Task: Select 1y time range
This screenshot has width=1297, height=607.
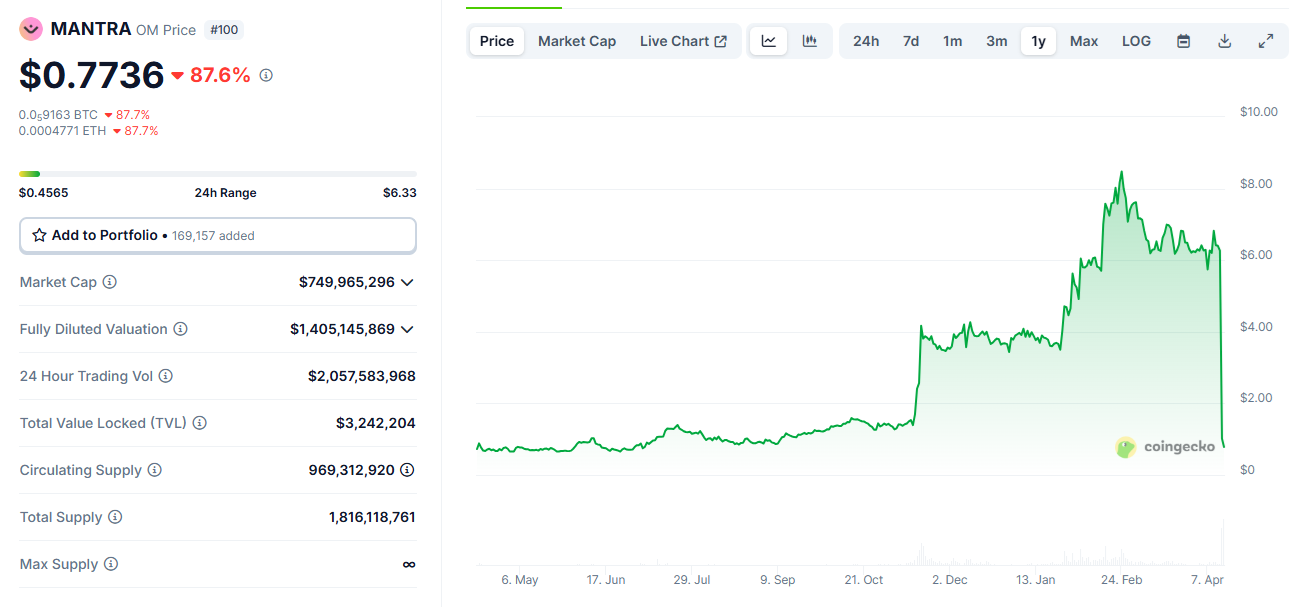Action: click(x=1039, y=41)
